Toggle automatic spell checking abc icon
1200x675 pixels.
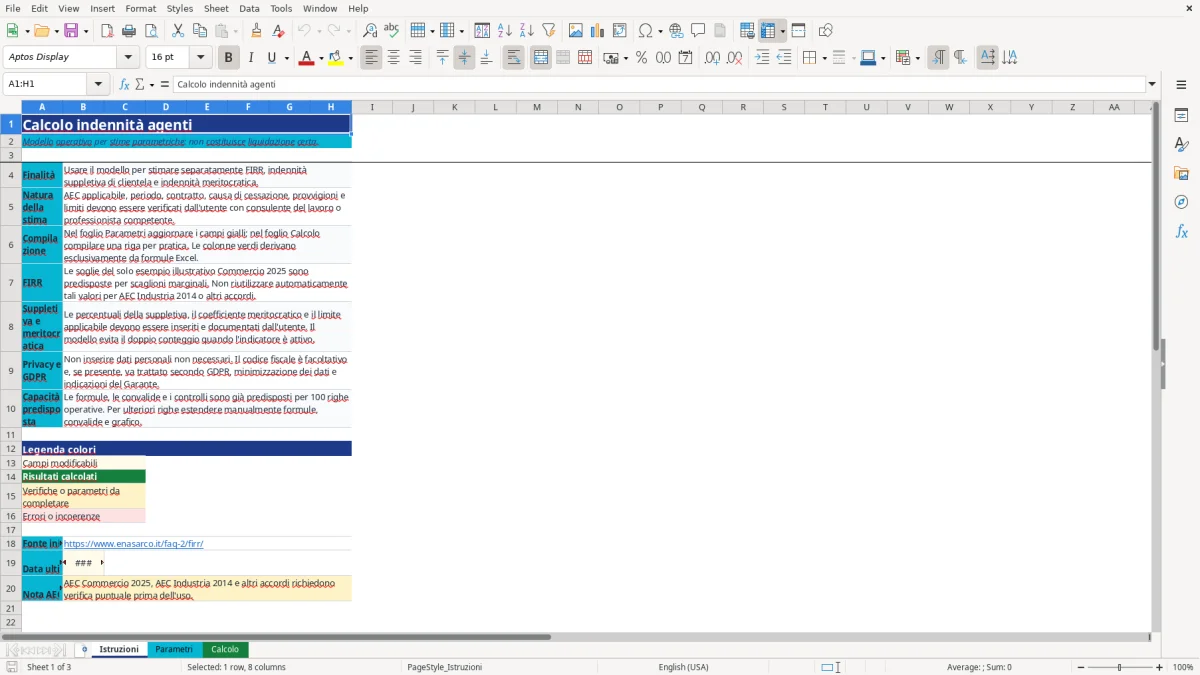tap(392, 31)
